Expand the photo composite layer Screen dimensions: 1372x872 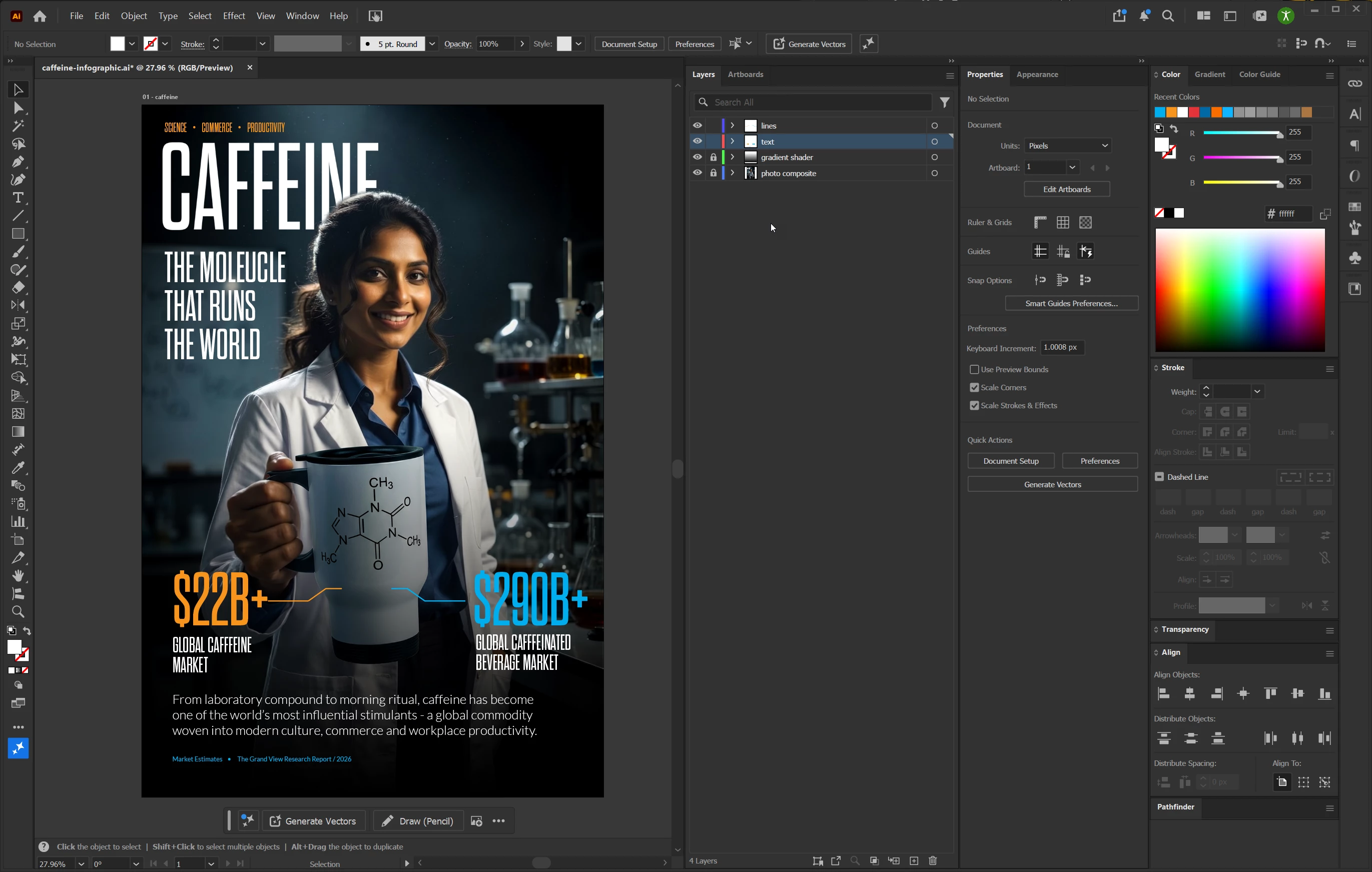[733, 173]
